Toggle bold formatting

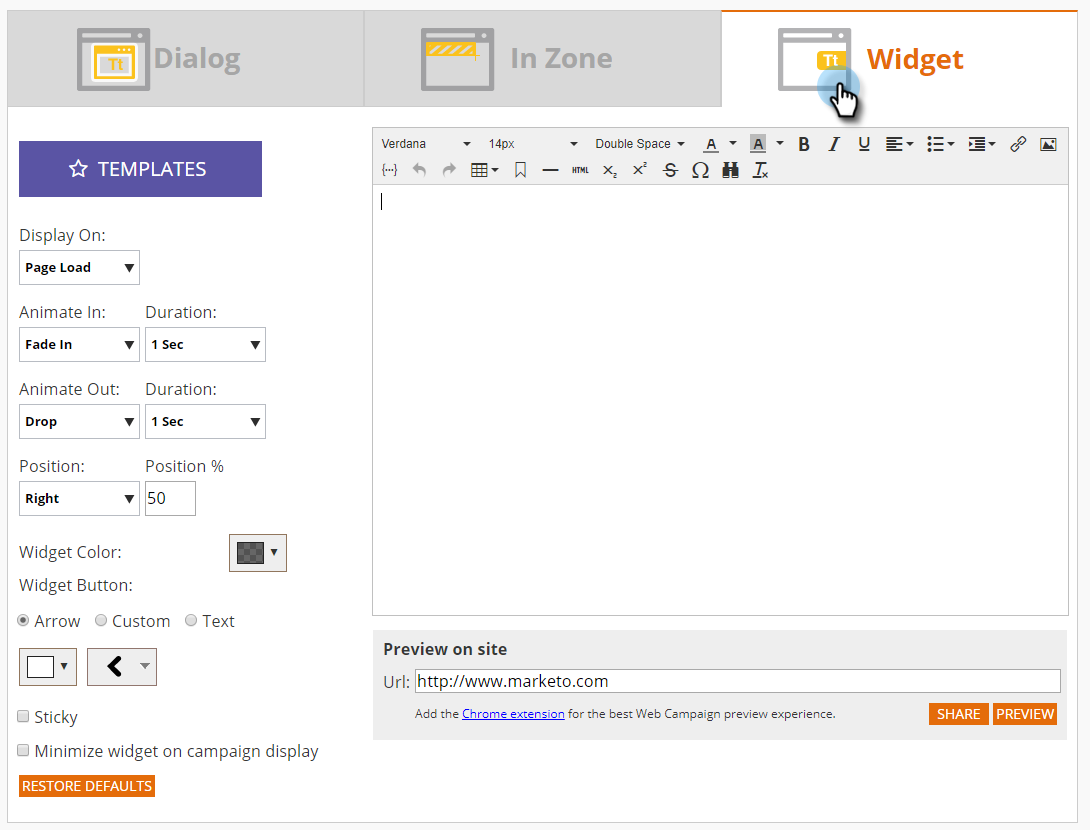(804, 144)
